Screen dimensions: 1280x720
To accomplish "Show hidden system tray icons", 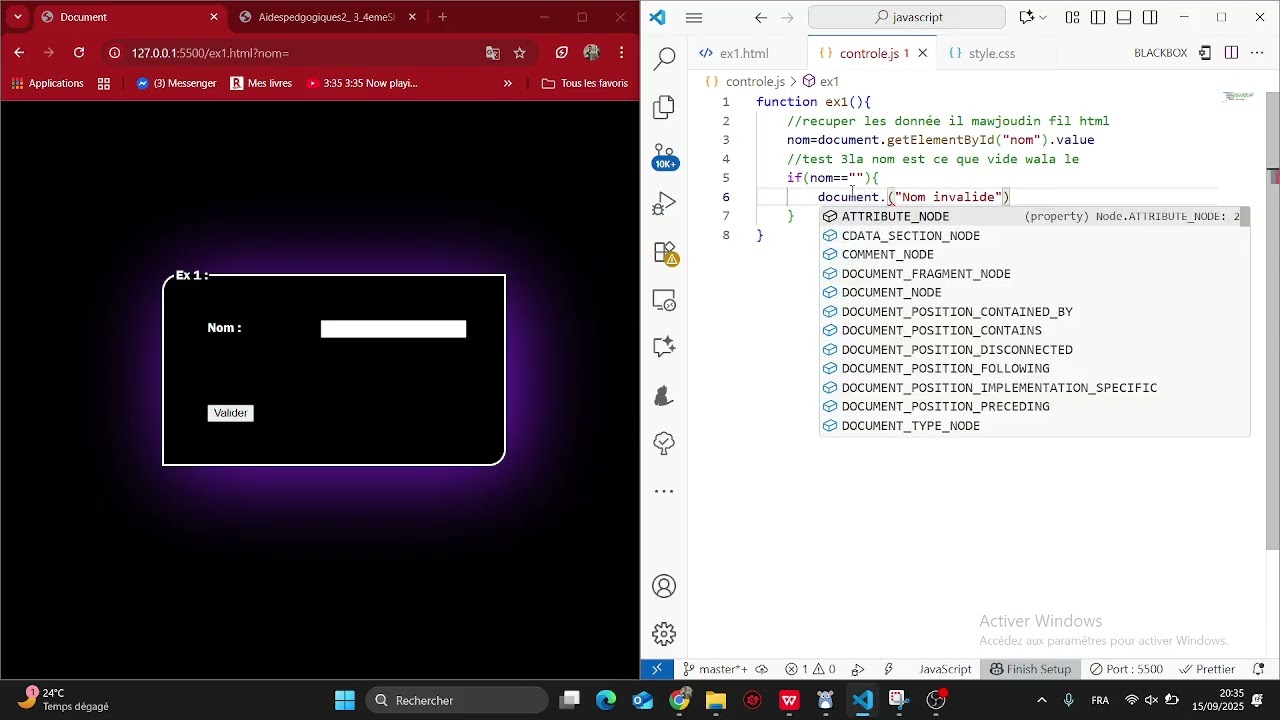I will 1042,700.
